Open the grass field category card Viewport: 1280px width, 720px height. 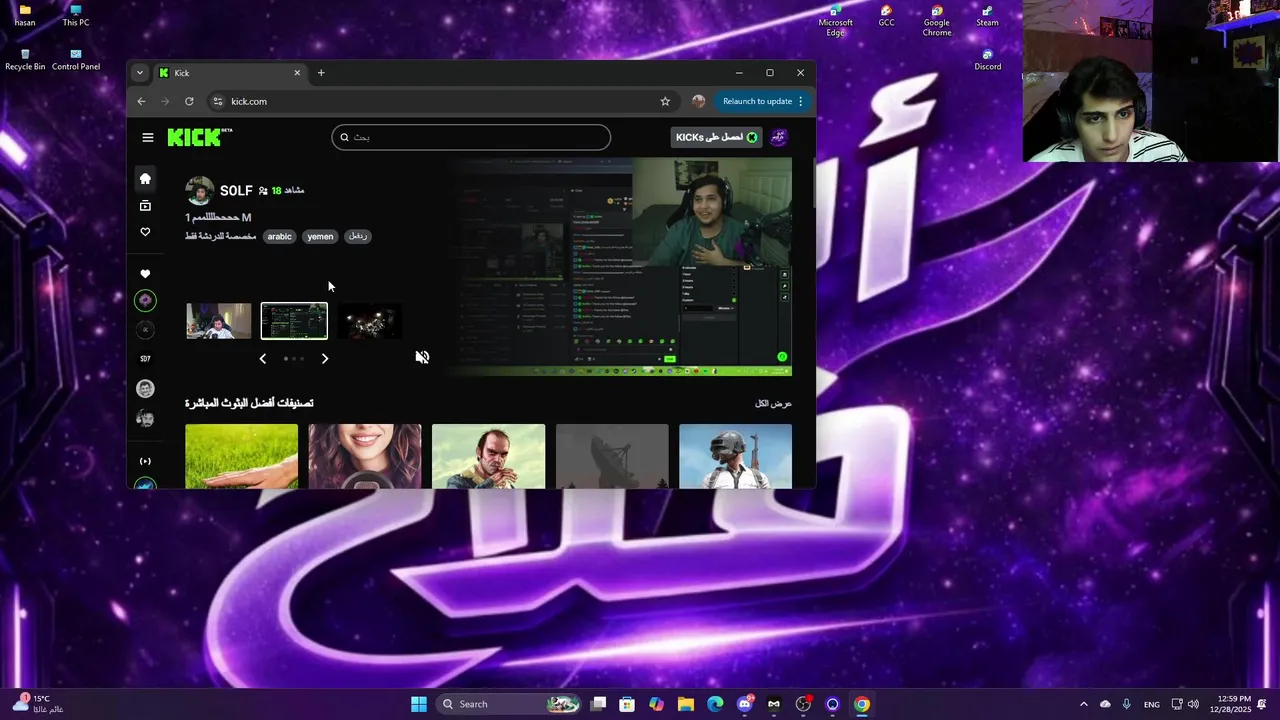click(x=241, y=456)
